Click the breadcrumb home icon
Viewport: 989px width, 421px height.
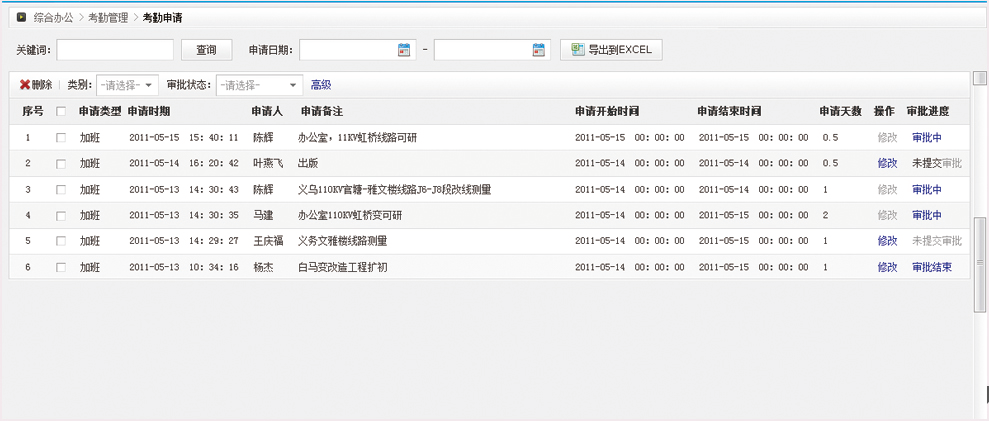pyautogui.click(x=20, y=17)
